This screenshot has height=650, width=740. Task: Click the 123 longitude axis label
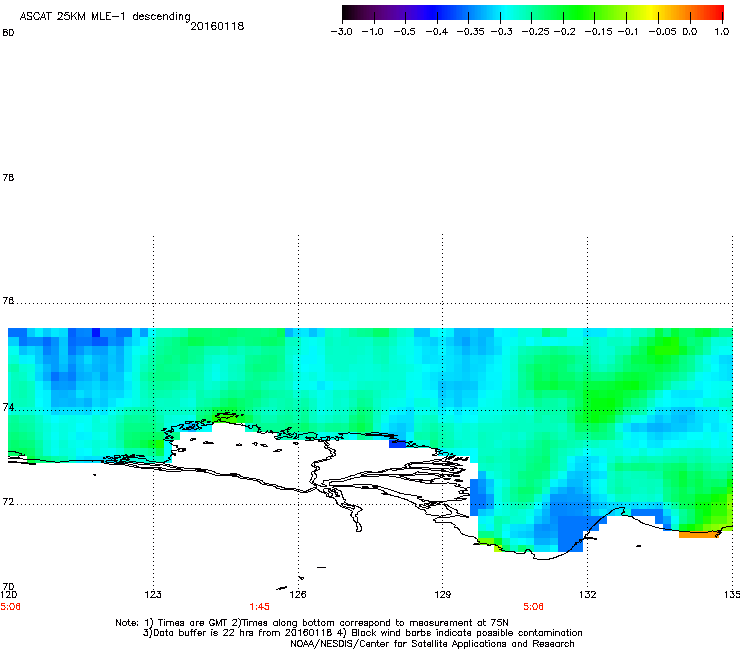(153, 594)
